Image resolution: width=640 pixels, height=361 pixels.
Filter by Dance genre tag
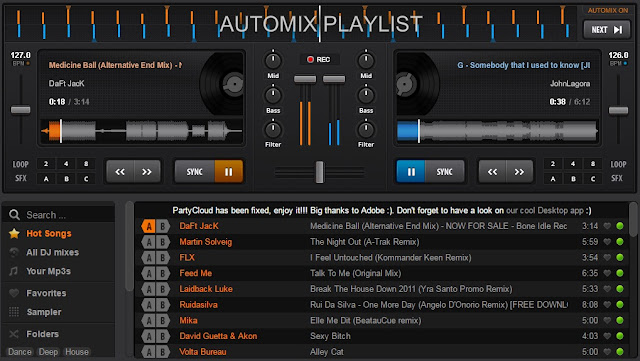20,352
